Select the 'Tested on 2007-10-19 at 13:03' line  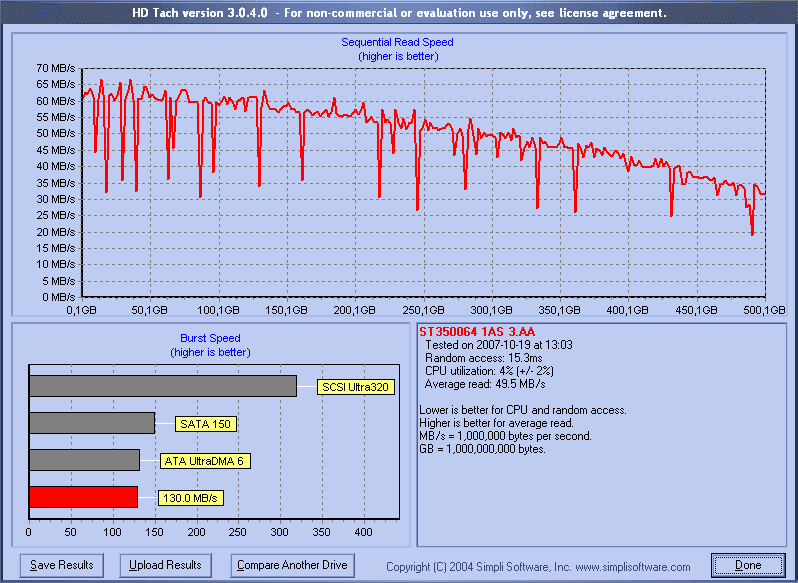[x=499, y=345]
